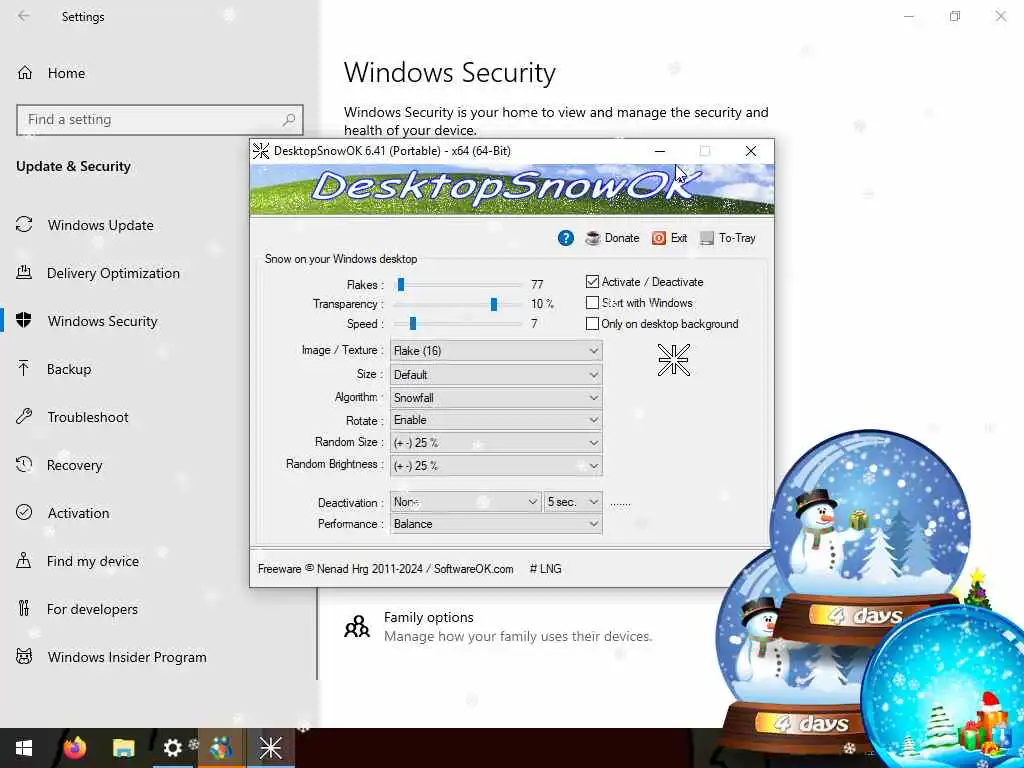1024x768 pixels.
Task: Click the Backup arrow icon
Action: (x=24, y=368)
